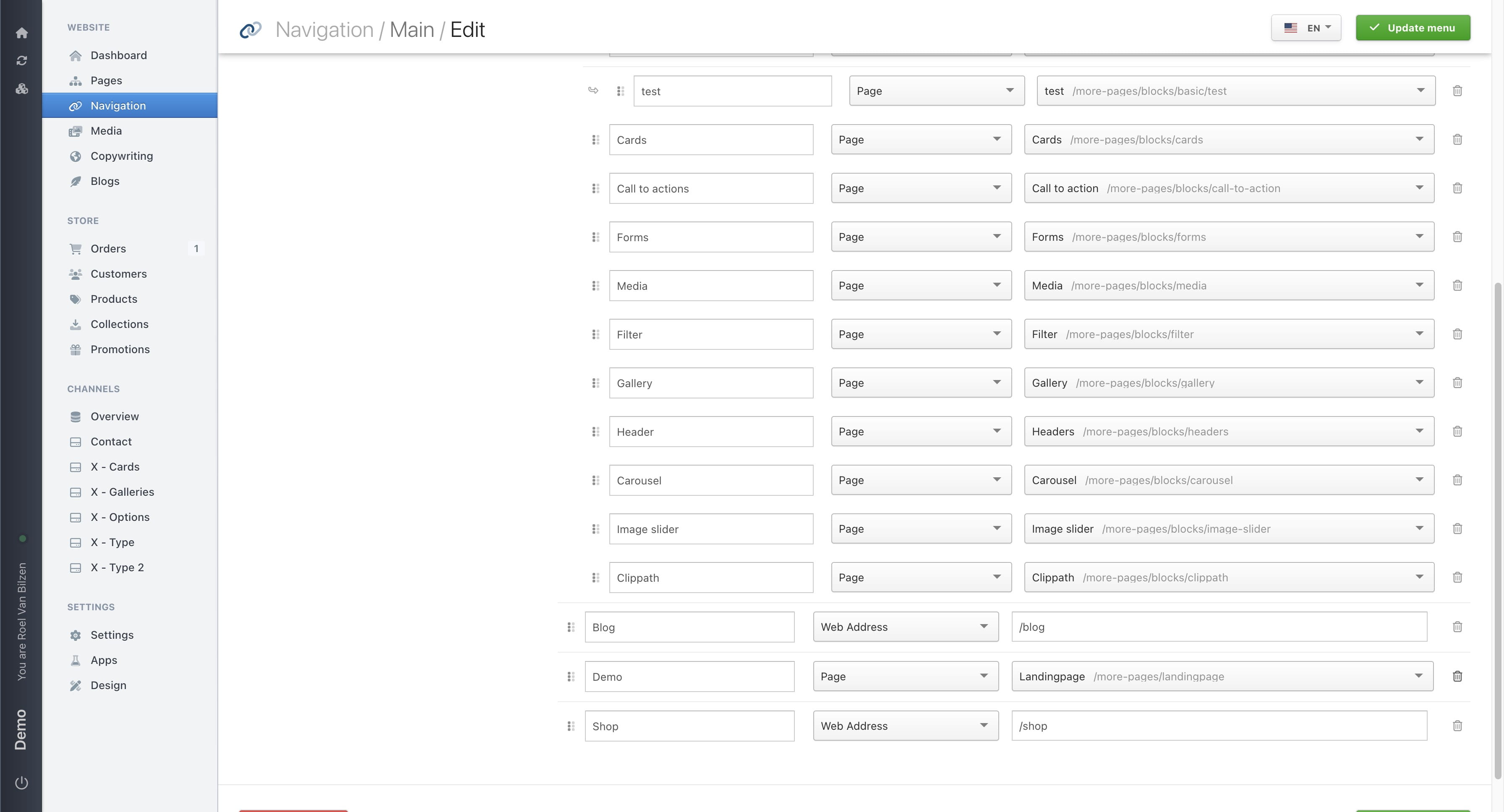Viewport: 1504px width, 812px height.
Task: Open the Web Address type dropdown for Shop
Action: point(905,726)
